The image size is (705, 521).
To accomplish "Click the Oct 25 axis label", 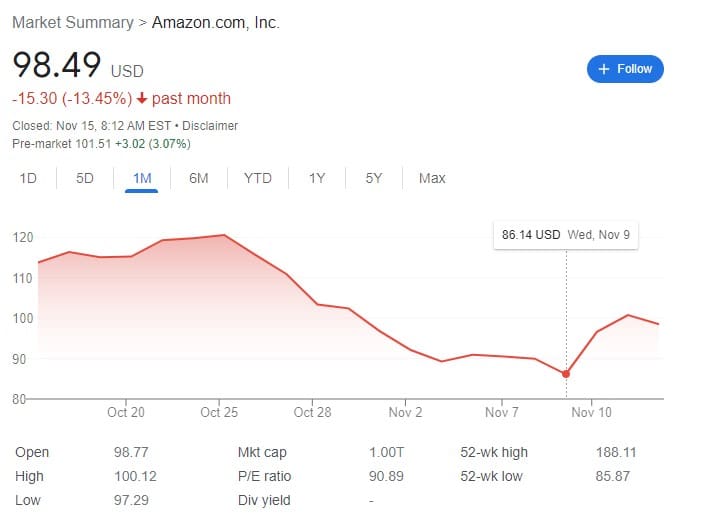I will 219,412.
